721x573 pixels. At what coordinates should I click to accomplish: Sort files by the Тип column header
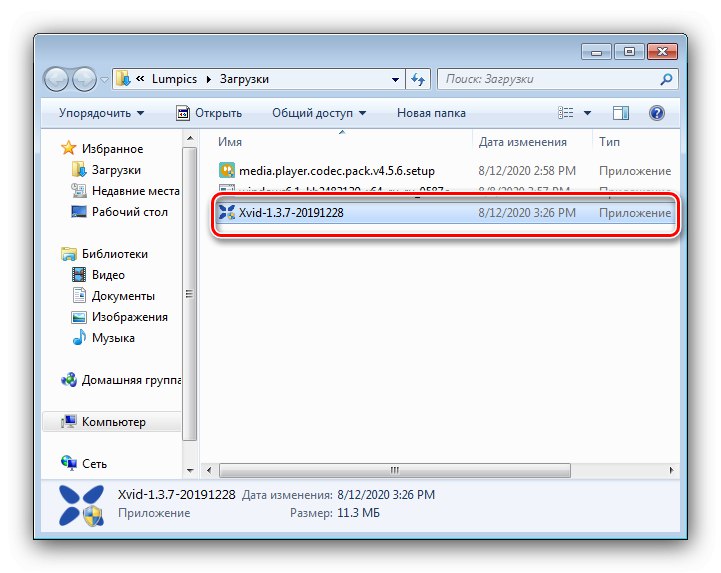pyautogui.click(x=609, y=142)
